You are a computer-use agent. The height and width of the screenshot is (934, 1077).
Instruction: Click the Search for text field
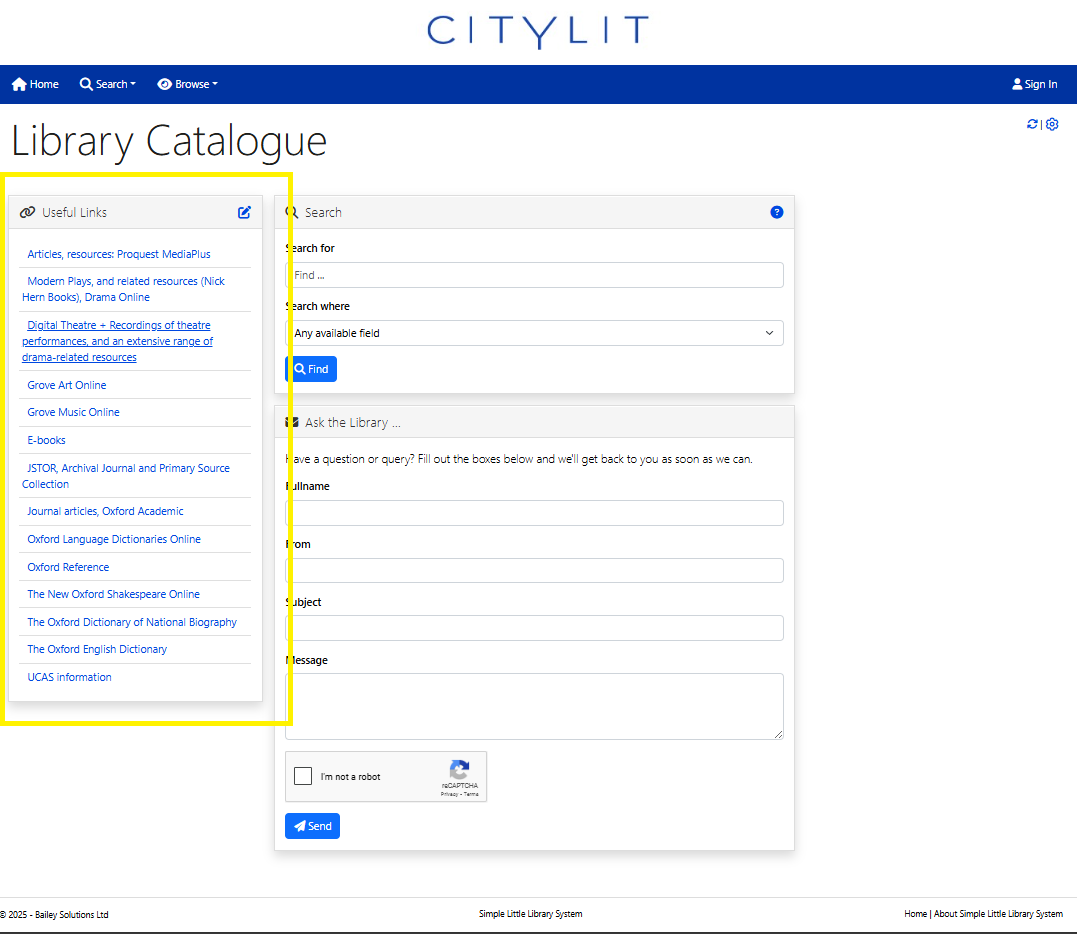534,275
